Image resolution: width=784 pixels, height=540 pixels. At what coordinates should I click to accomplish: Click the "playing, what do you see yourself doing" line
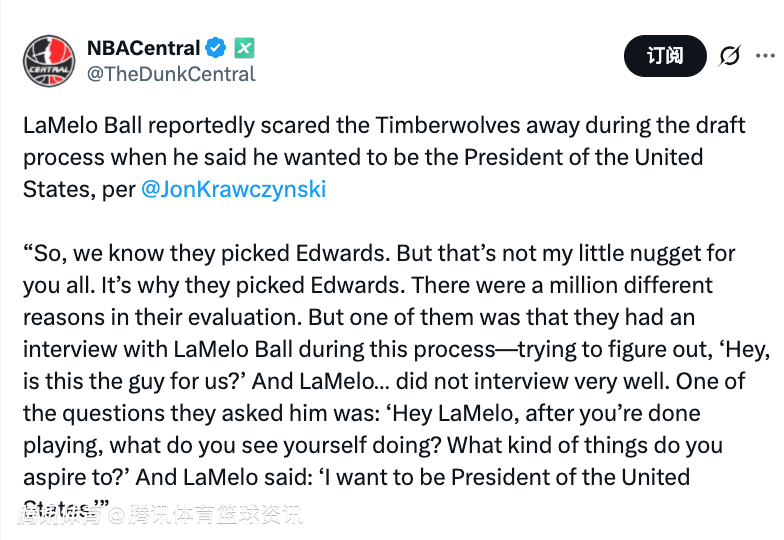220,446
